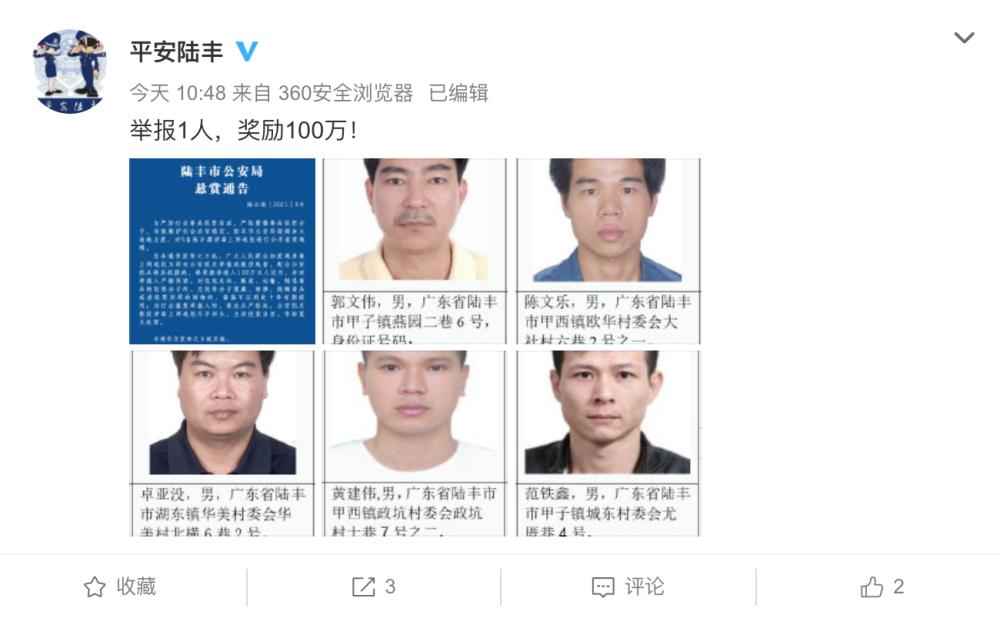Open the 范铁鑫 photo thumbnail

pos(608,443)
